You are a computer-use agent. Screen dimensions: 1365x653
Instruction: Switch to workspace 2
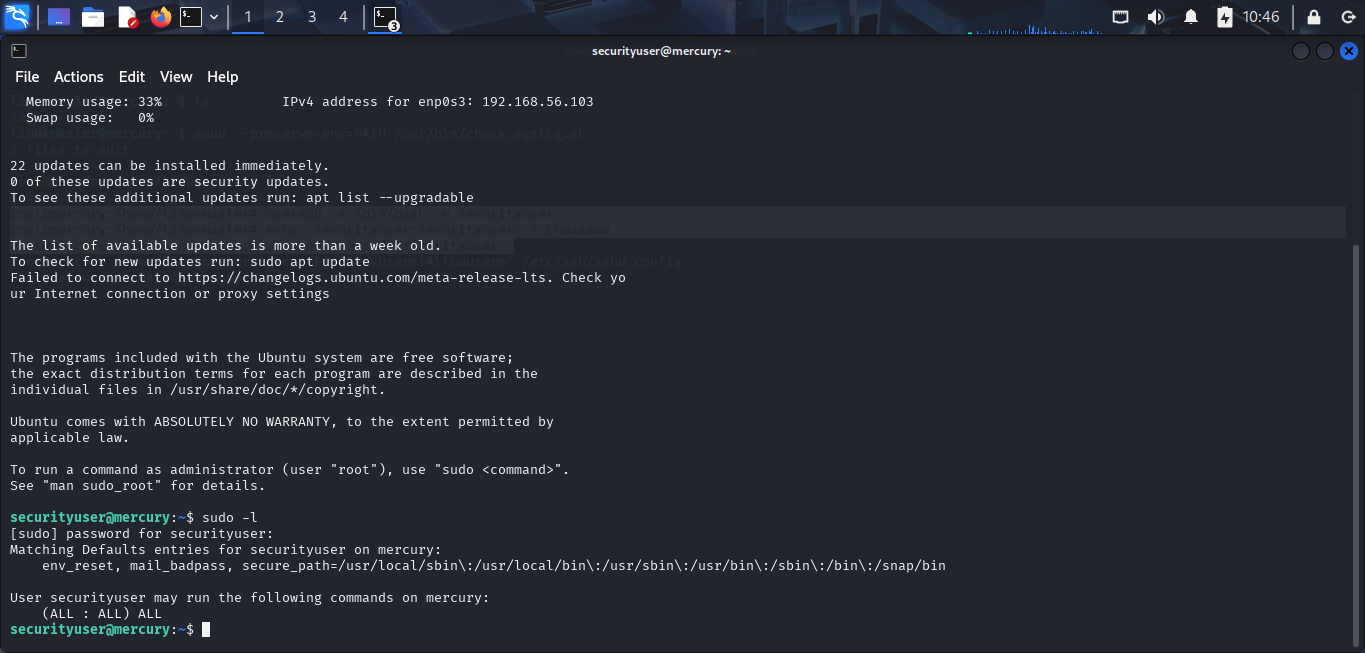[x=280, y=17]
